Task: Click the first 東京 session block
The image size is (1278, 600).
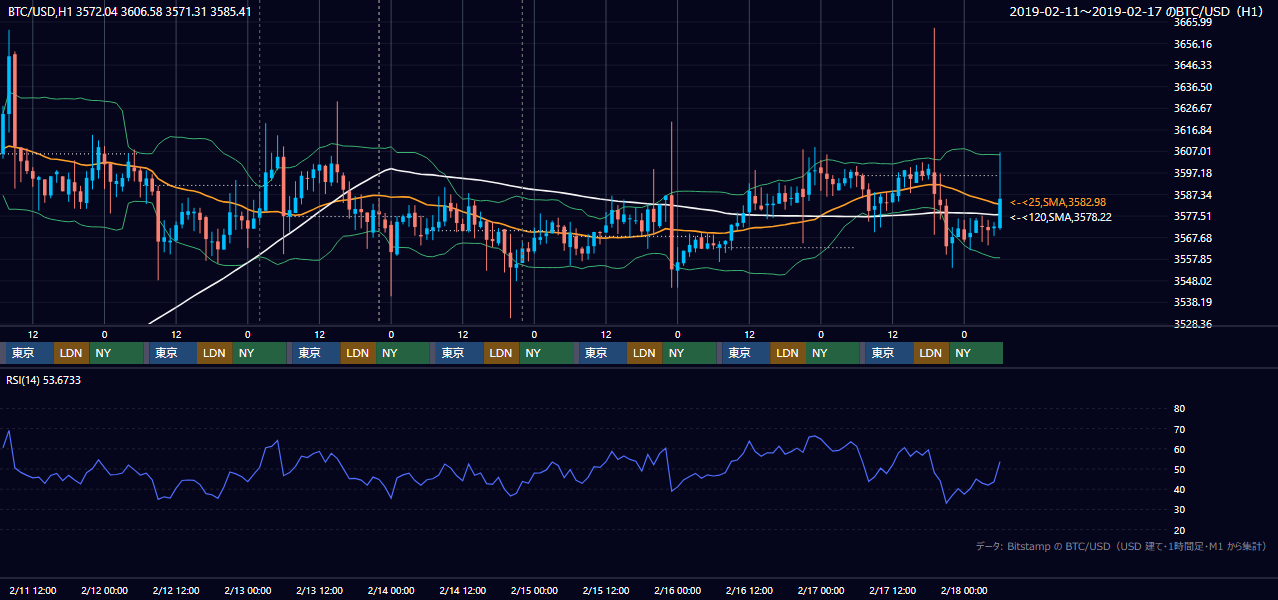Action: (30, 353)
